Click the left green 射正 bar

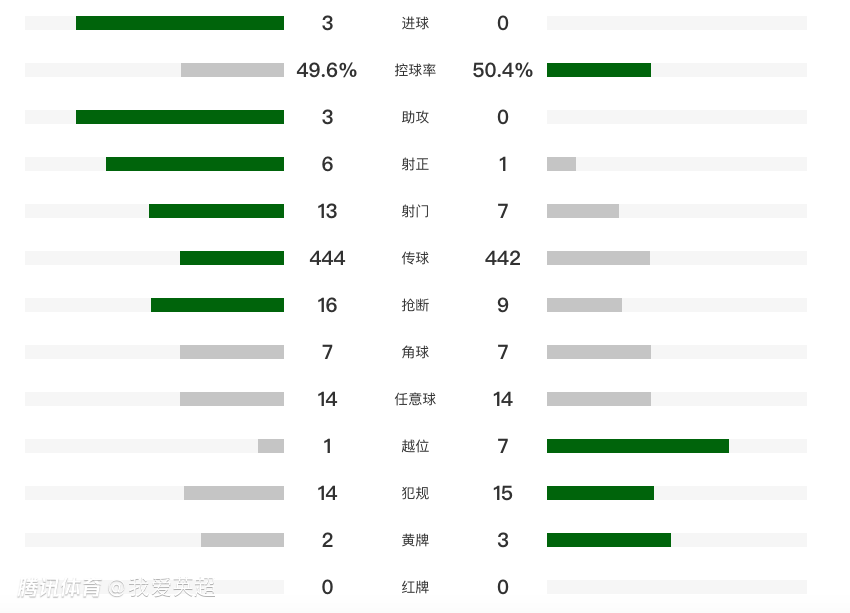(195, 164)
